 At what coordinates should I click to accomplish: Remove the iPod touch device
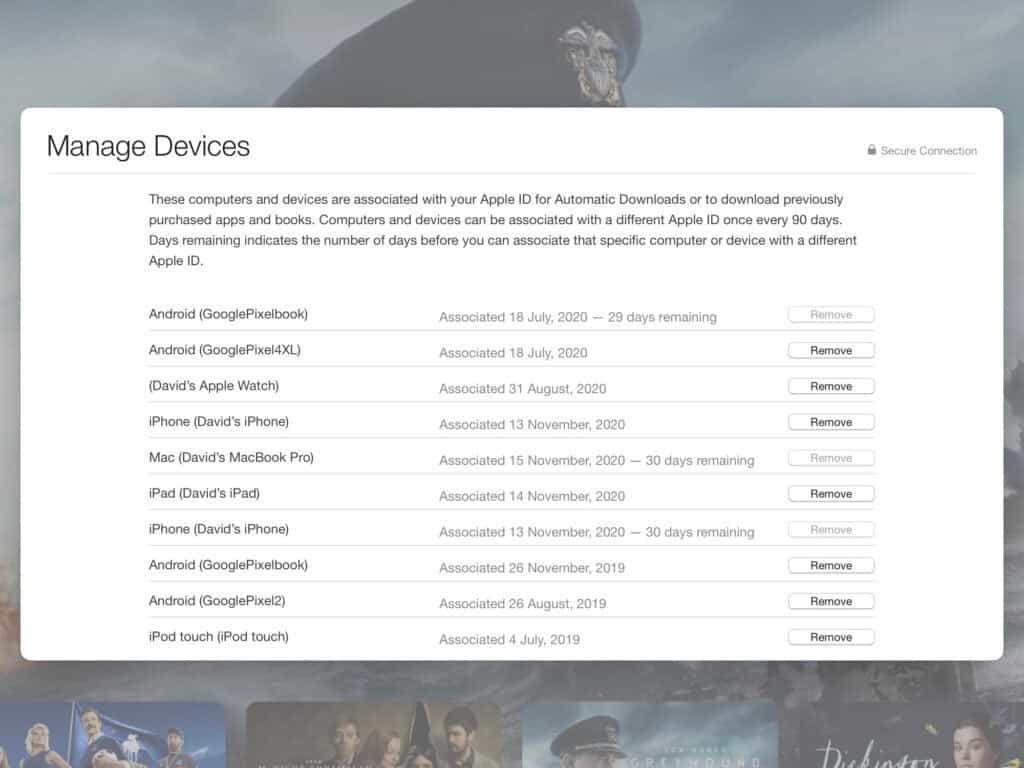(830, 637)
